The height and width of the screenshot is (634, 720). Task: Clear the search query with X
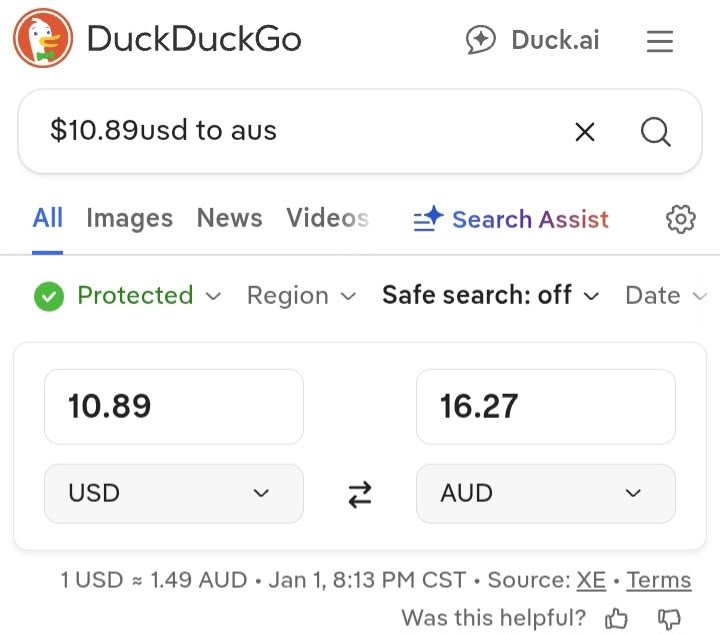tap(585, 131)
